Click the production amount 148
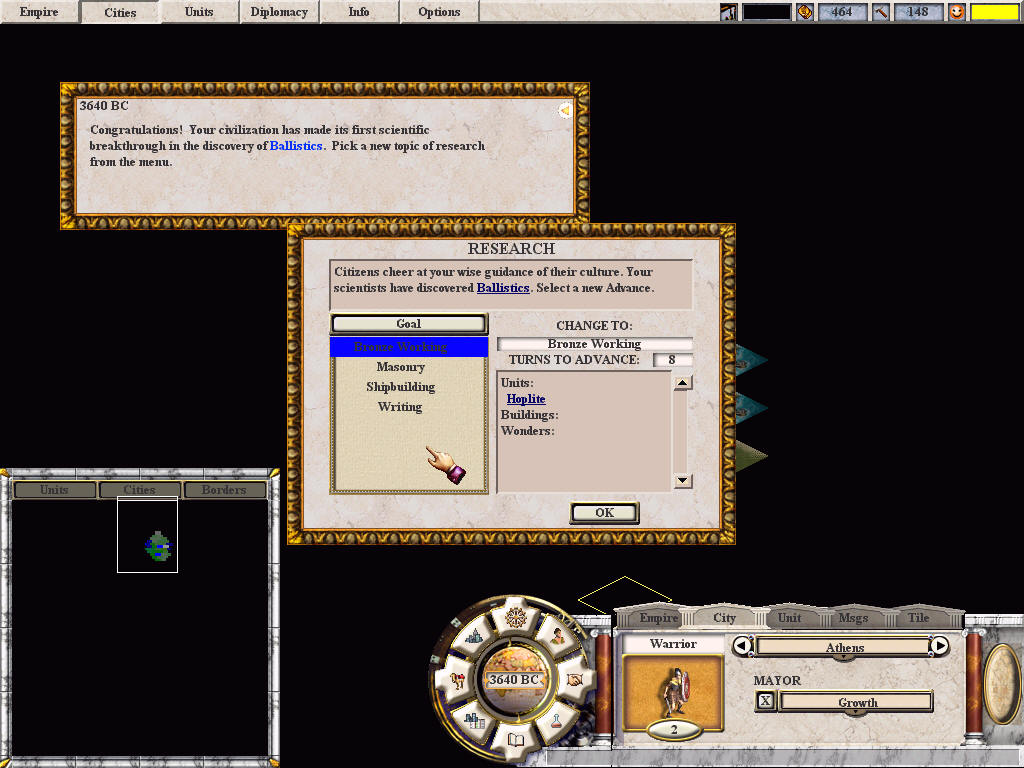The height and width of the screenshot is (768, 1024). [918, 12]
